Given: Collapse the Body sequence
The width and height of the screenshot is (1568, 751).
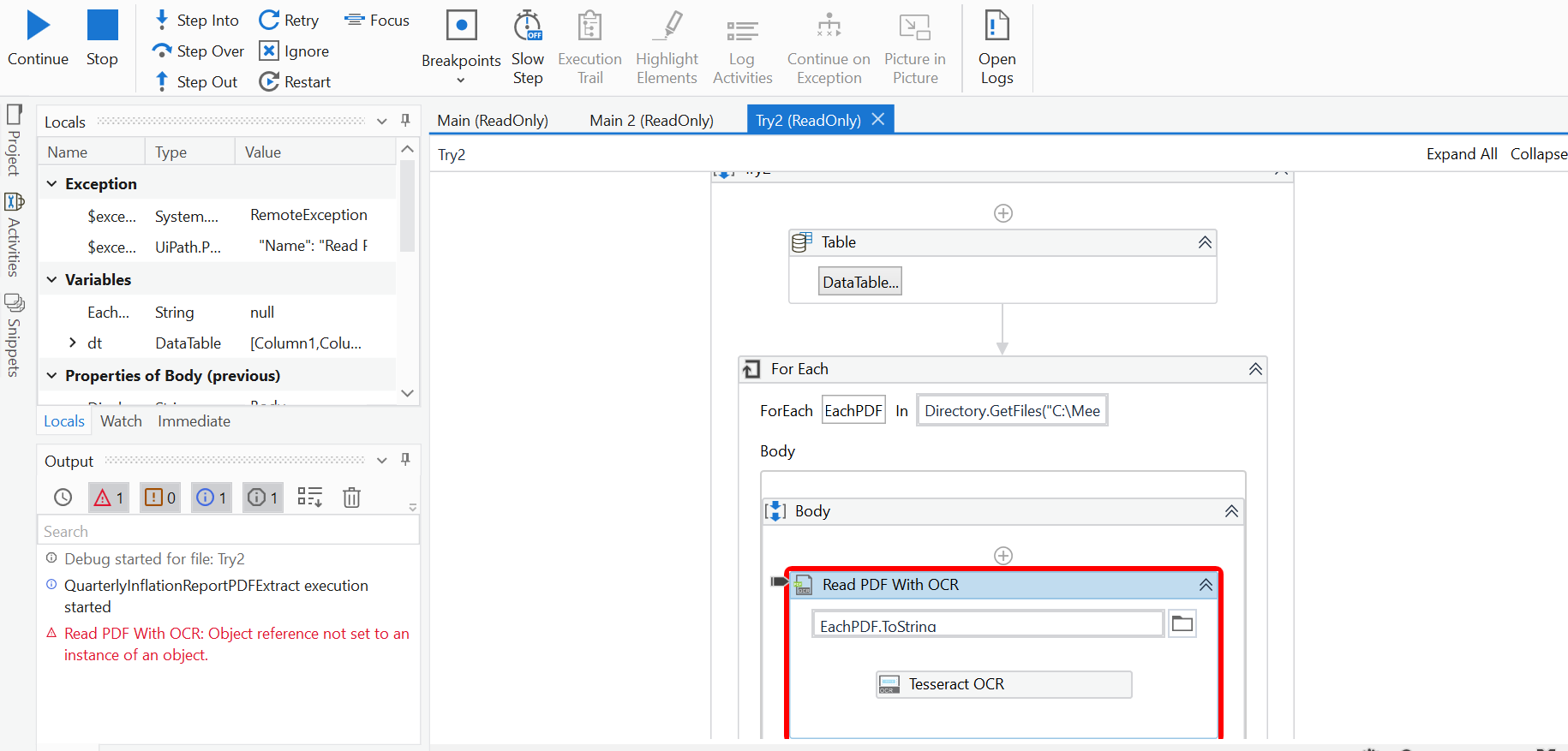Looking at the screenshot, I should click(x=1231, y=511).
